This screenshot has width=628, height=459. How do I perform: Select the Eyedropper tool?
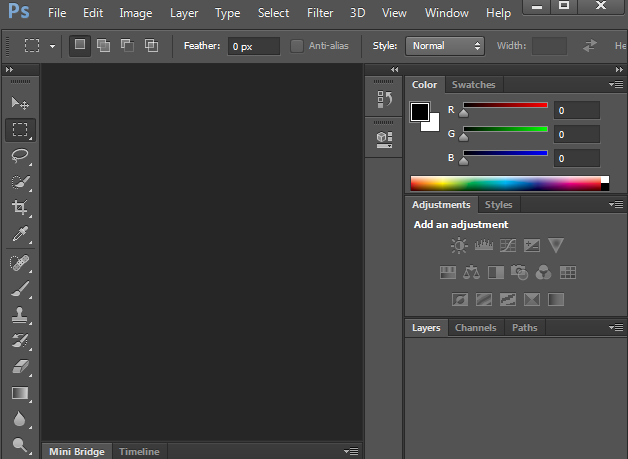tap(20, 234)
